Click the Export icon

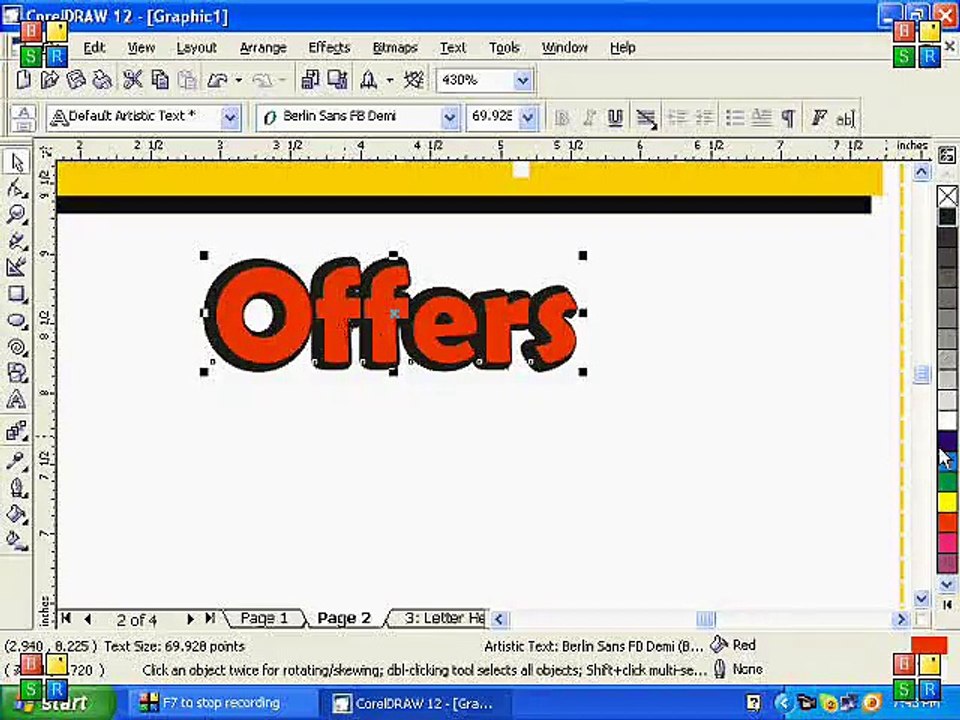(337, 80)
